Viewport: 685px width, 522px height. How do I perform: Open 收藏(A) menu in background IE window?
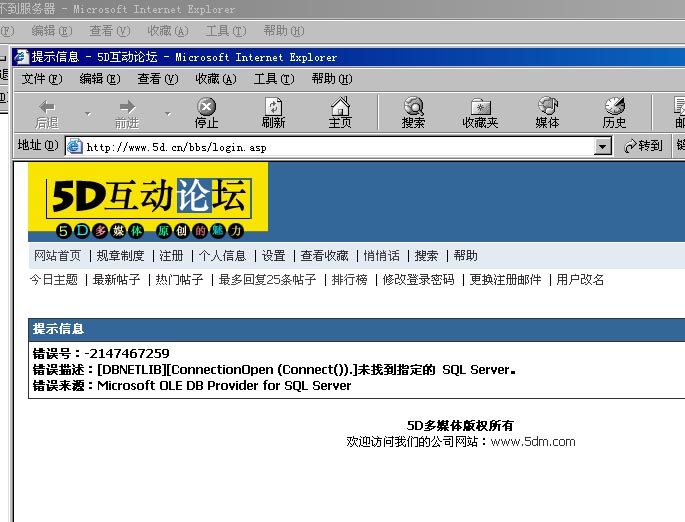[x=168, y=31]
